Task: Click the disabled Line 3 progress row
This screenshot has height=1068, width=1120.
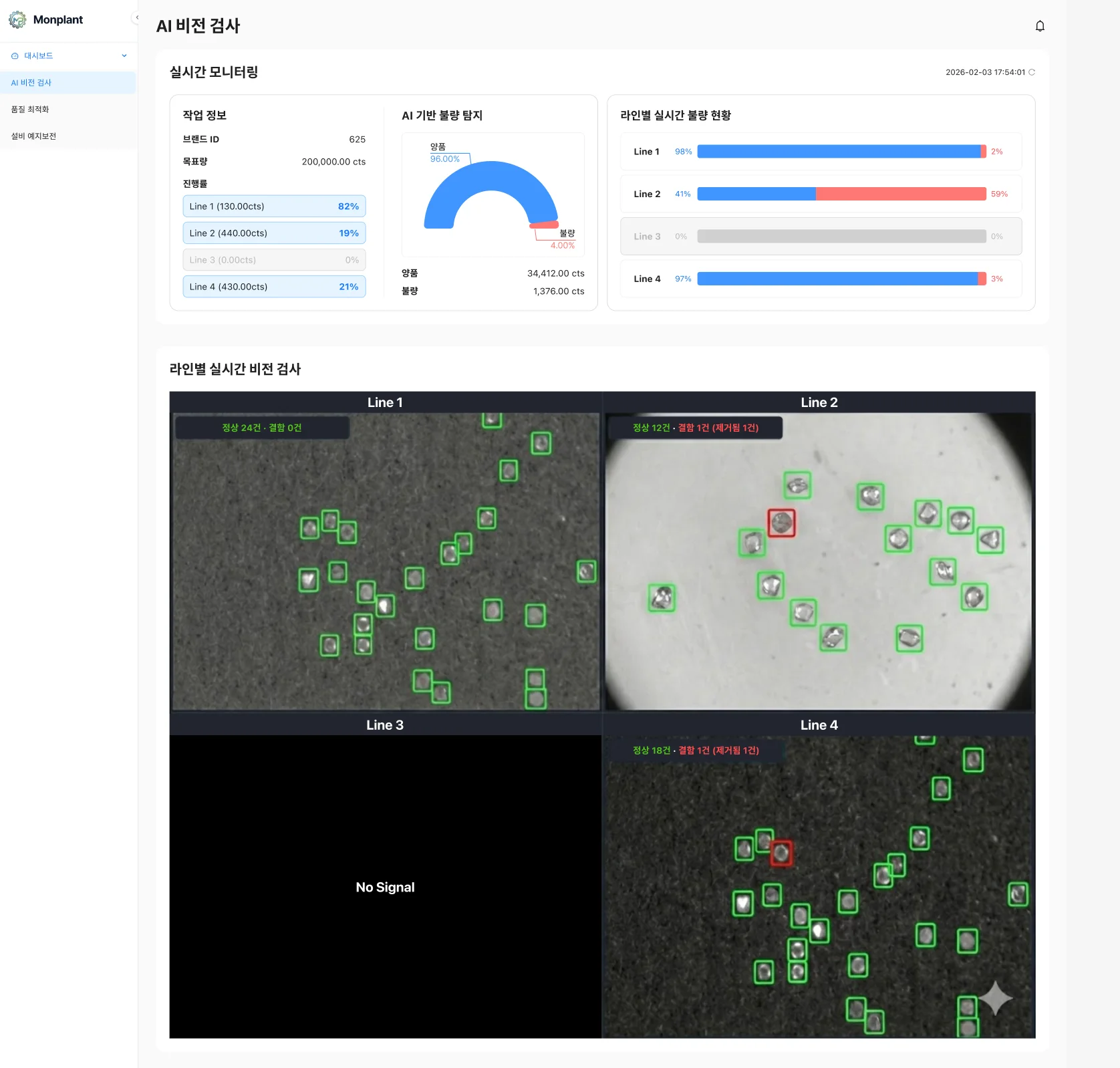Action: [274, 260]
